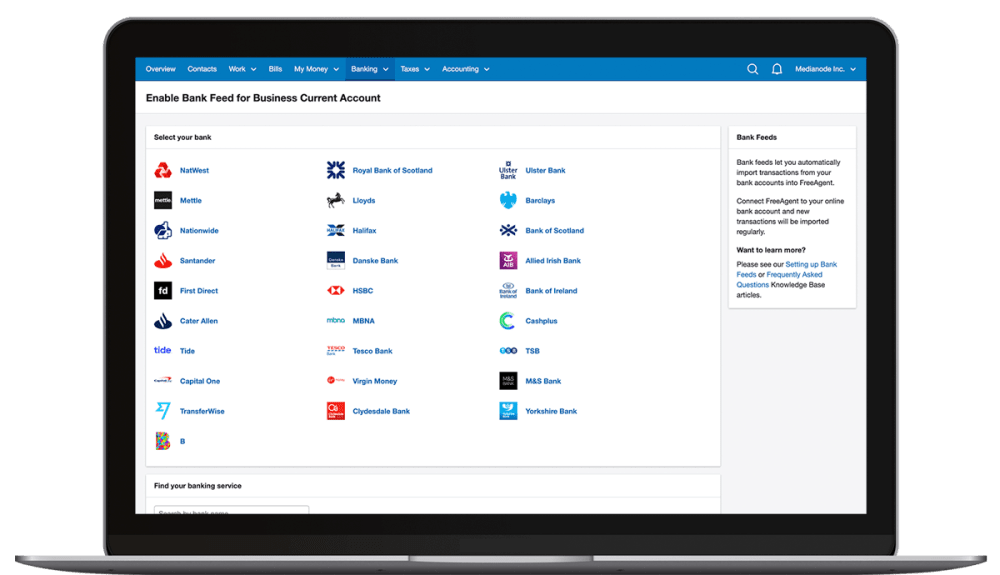Click the Bank of Scotland logo
This screenshot has height=575, width=1000.
click(x=508, y=230)
